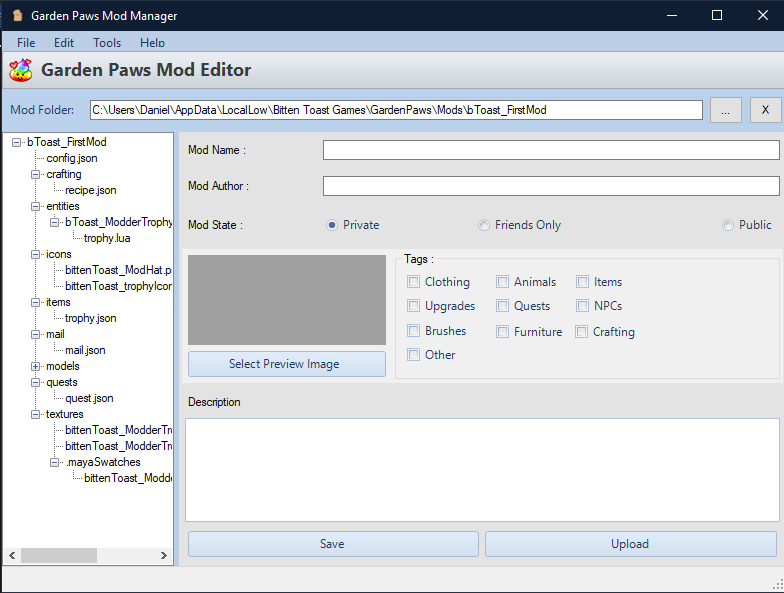Click the gray preview image placeholder
The width and height of the screenshot is (784, 593).
[287, 300]
